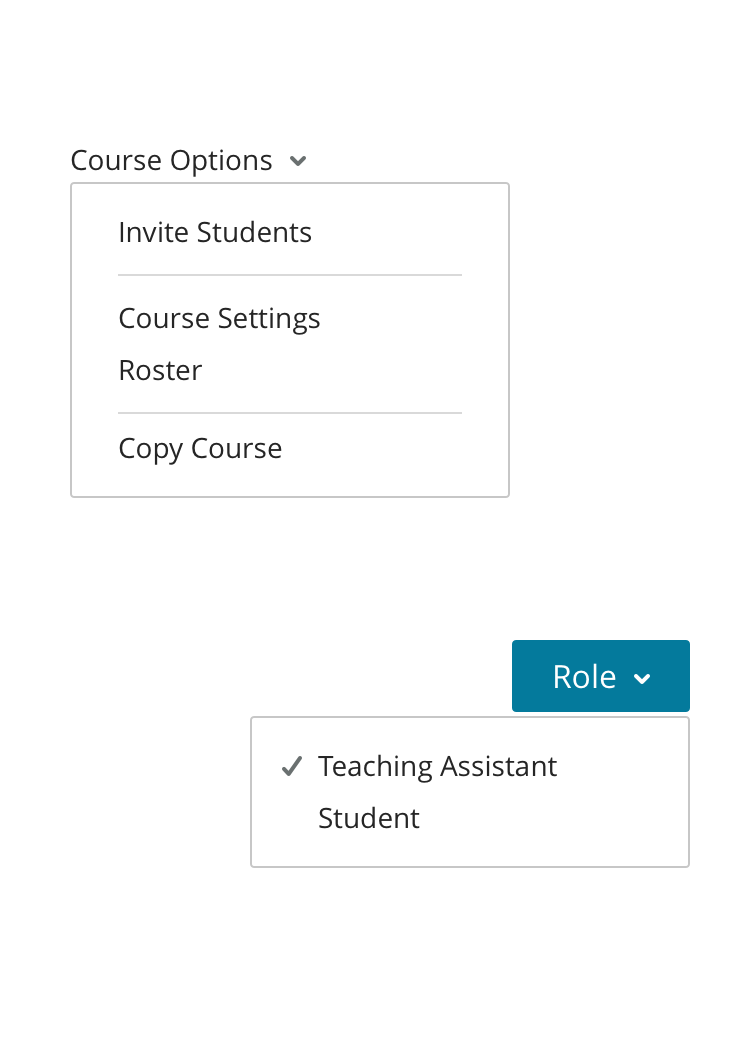Image resolution: width=740 pixels, height=1046 pixels.
Task: Choose Roster in Course Options menu
Action: [x=160, y=371]
